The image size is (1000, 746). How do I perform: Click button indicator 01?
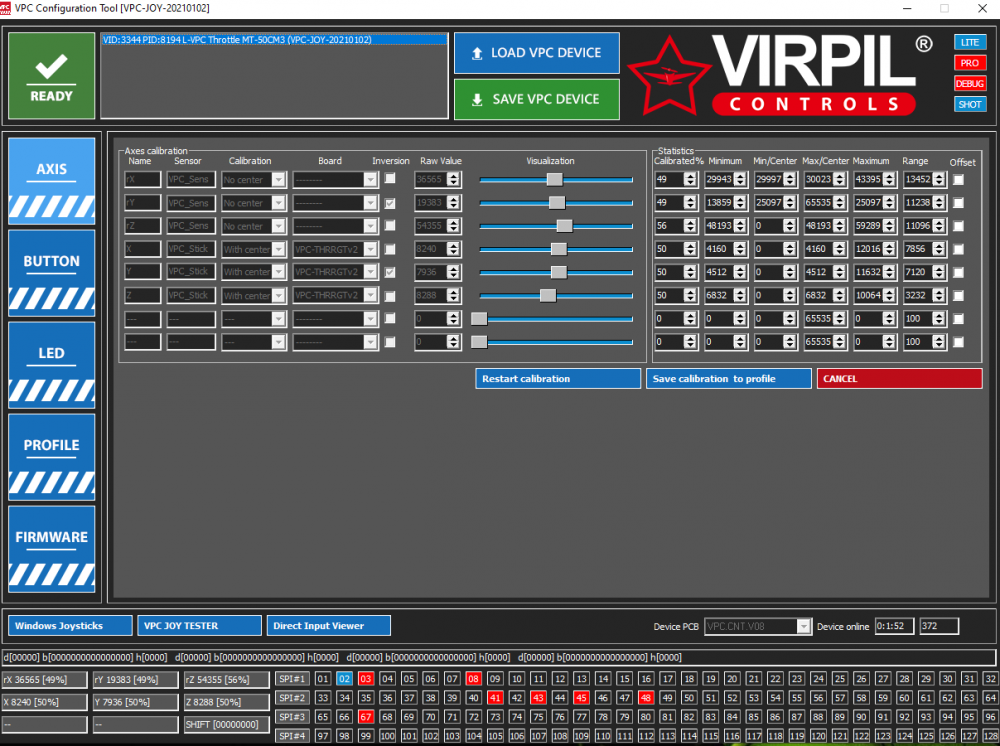point(323,678)
